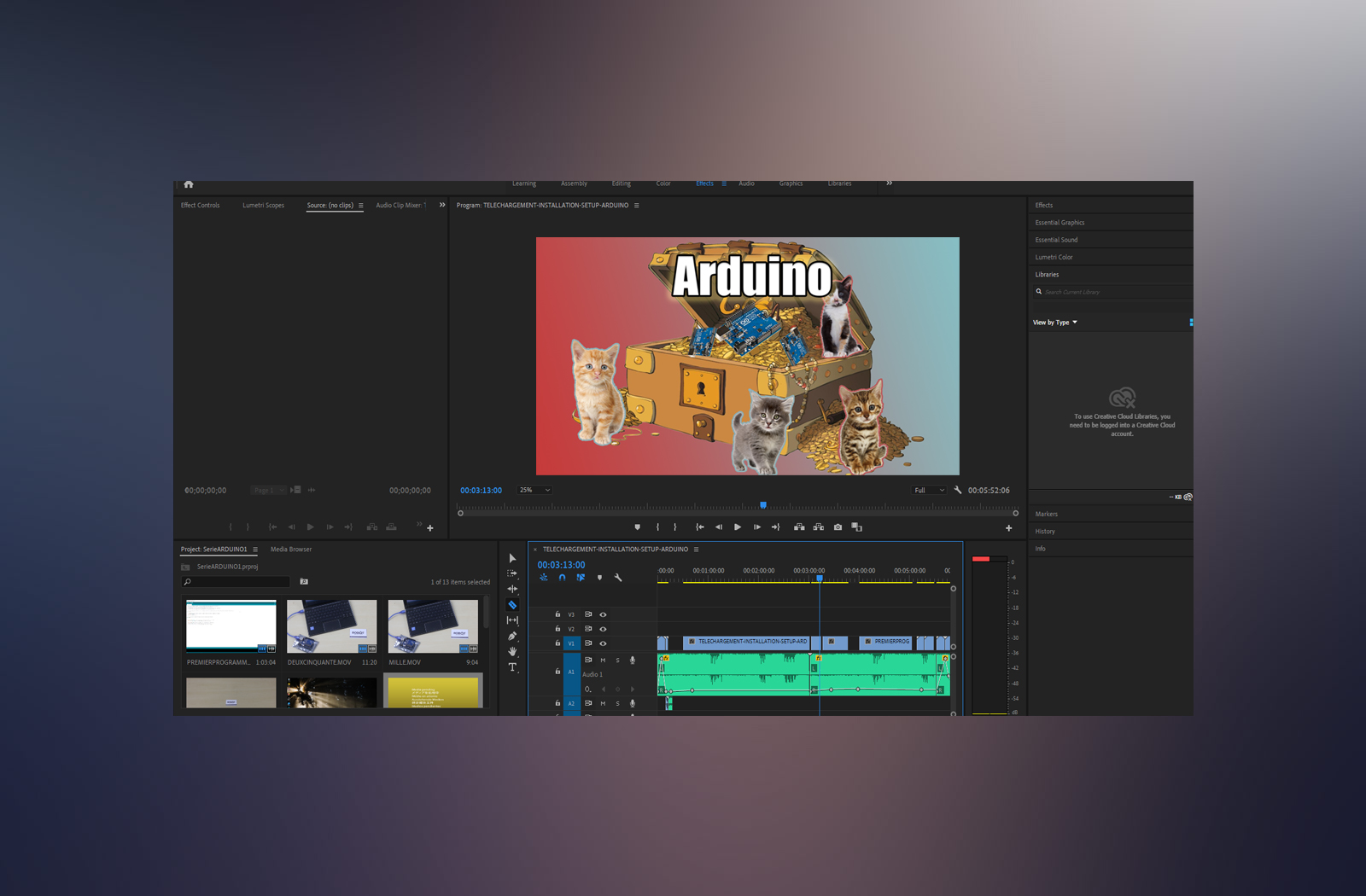
Task: Open the Effect Controls tab
Action: 200,206
